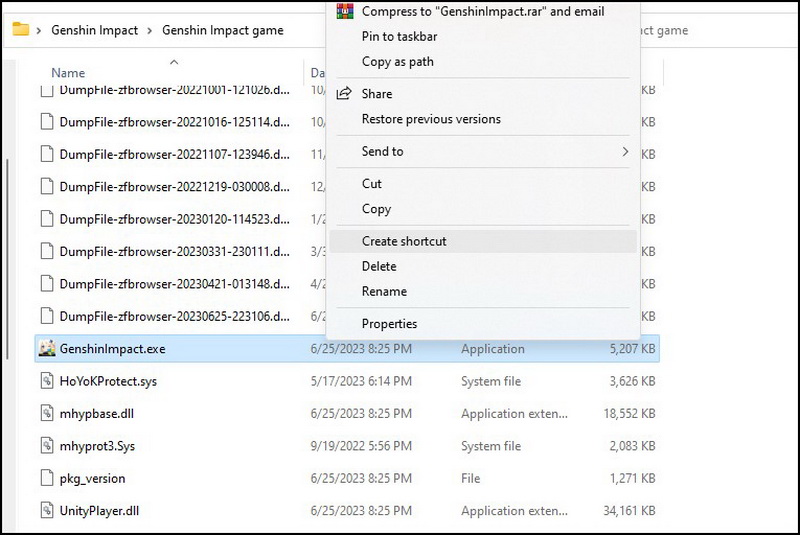Image resolution: width=800 pixels, height=535 pixels.
Task: Select the HoYoKProtect.sys file name
Action: pyautogui.click(x=108, y=381)
